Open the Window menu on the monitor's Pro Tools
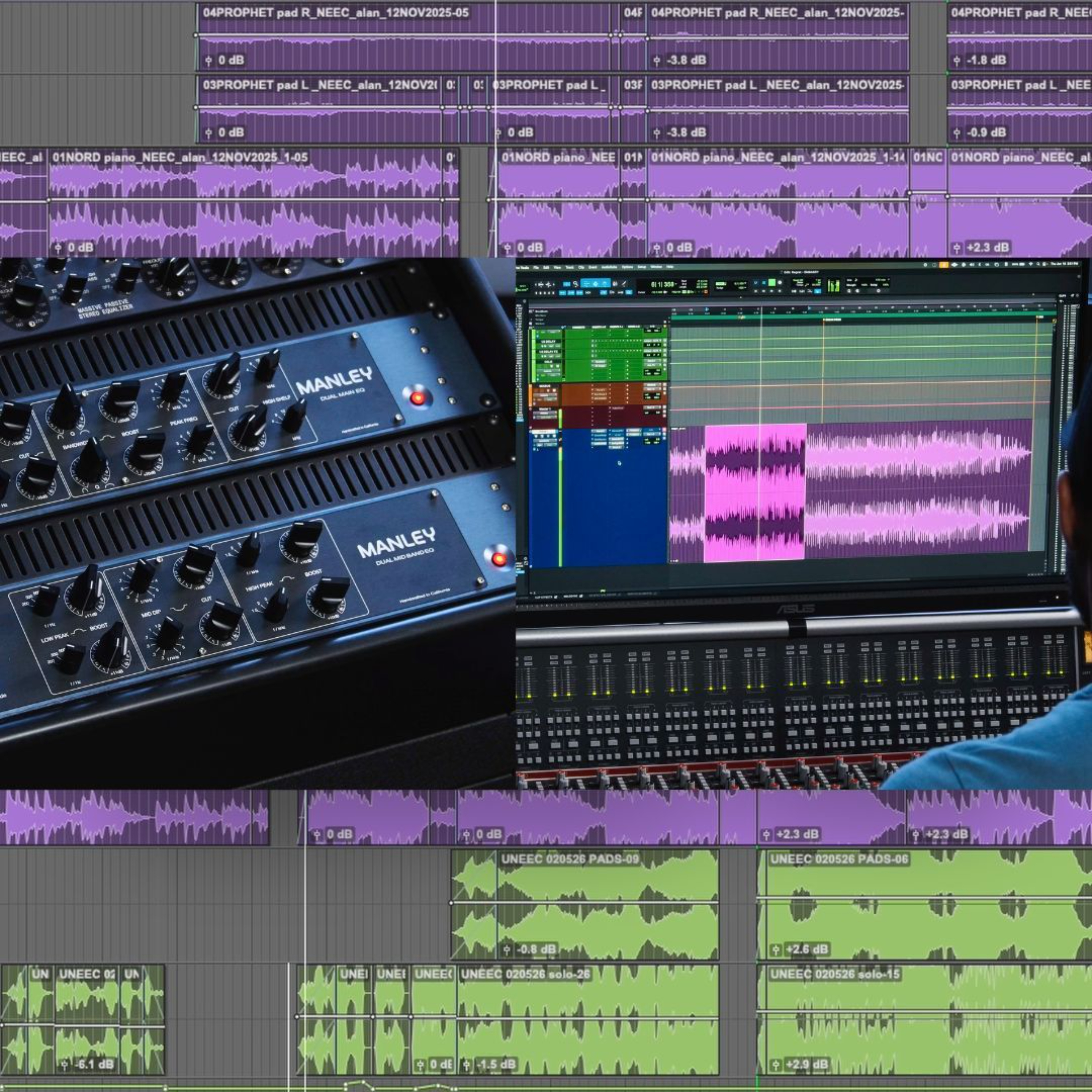1092x1092 pixels. coord(656,267)
